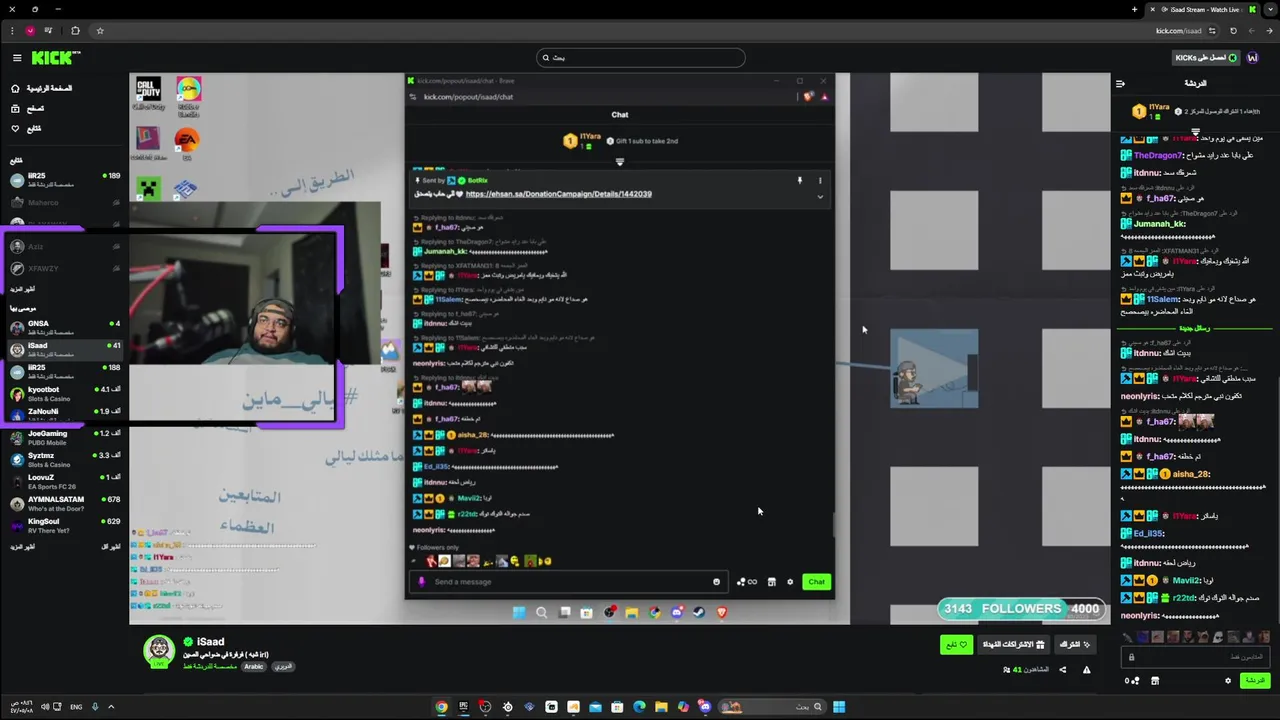Viewport: 1280px width, 720px height.
Task: Click username Mavii2 in chat
Action: pyautogui.click(x=1186, y=580)
